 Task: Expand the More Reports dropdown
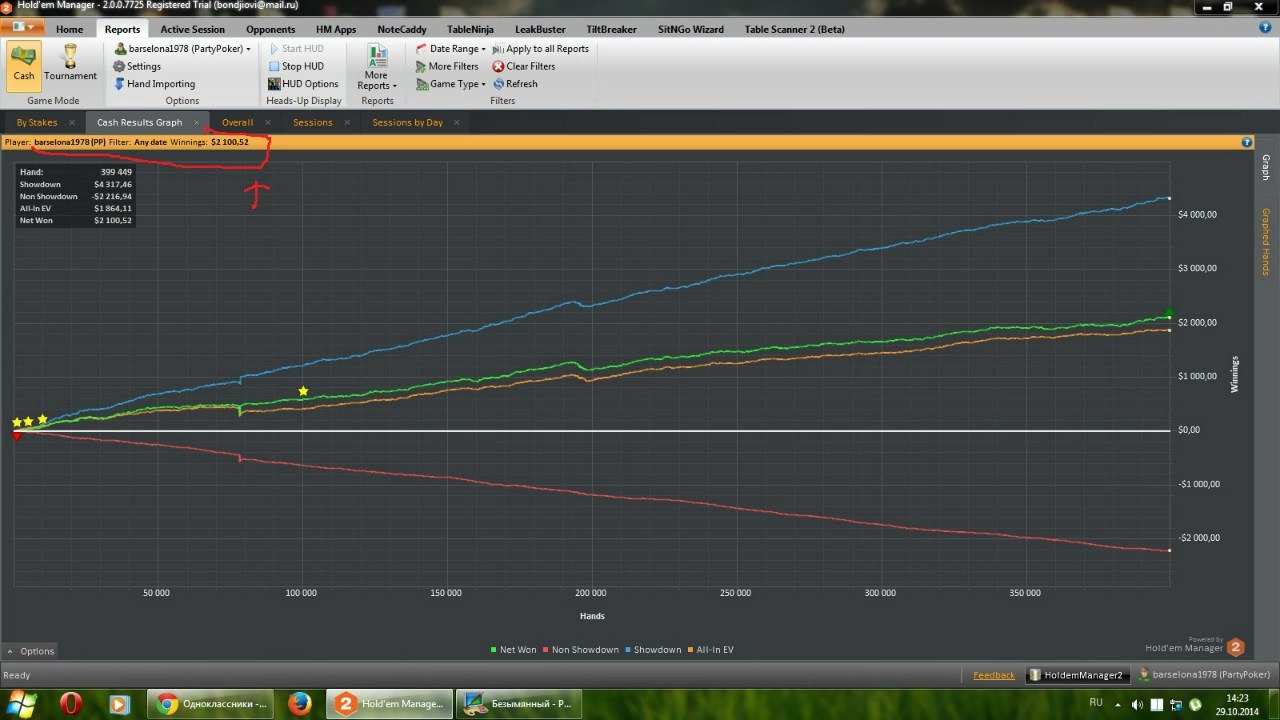coord(377,68)
